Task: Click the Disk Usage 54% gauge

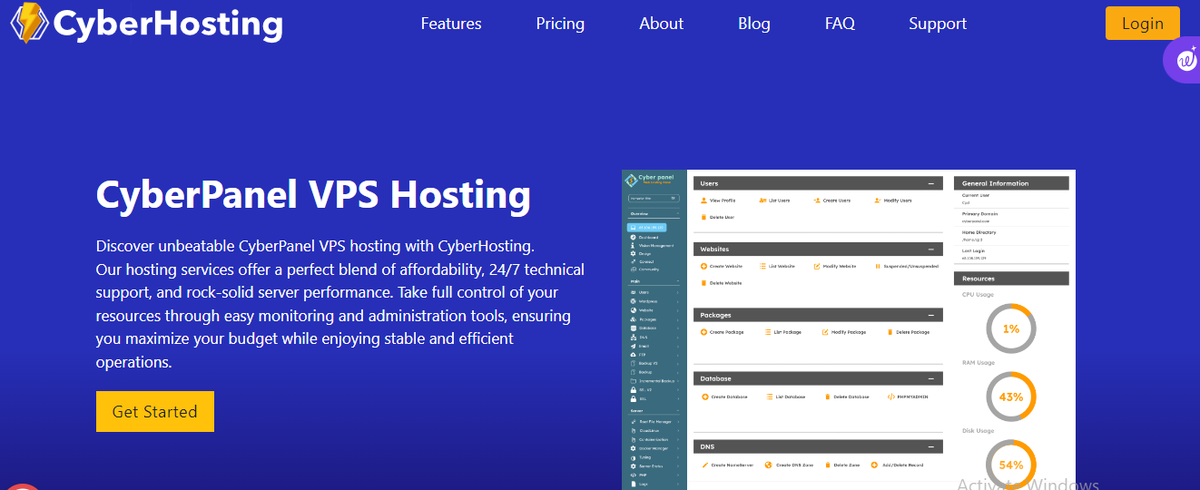Action: click(x=1010, y=465)
